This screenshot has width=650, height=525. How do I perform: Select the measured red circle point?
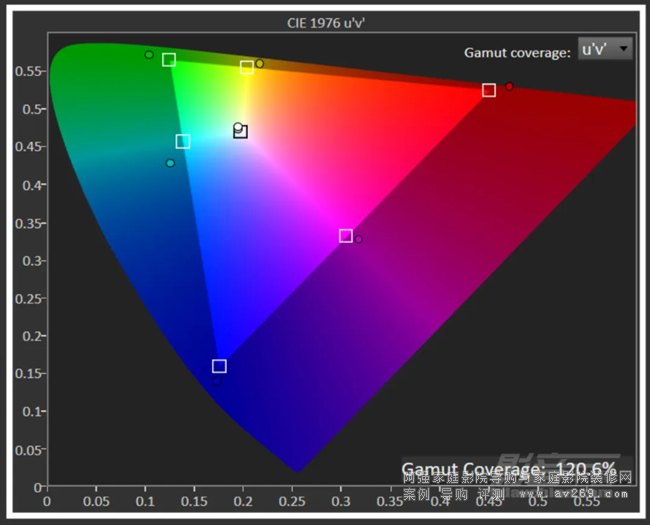tap(509, 87)
